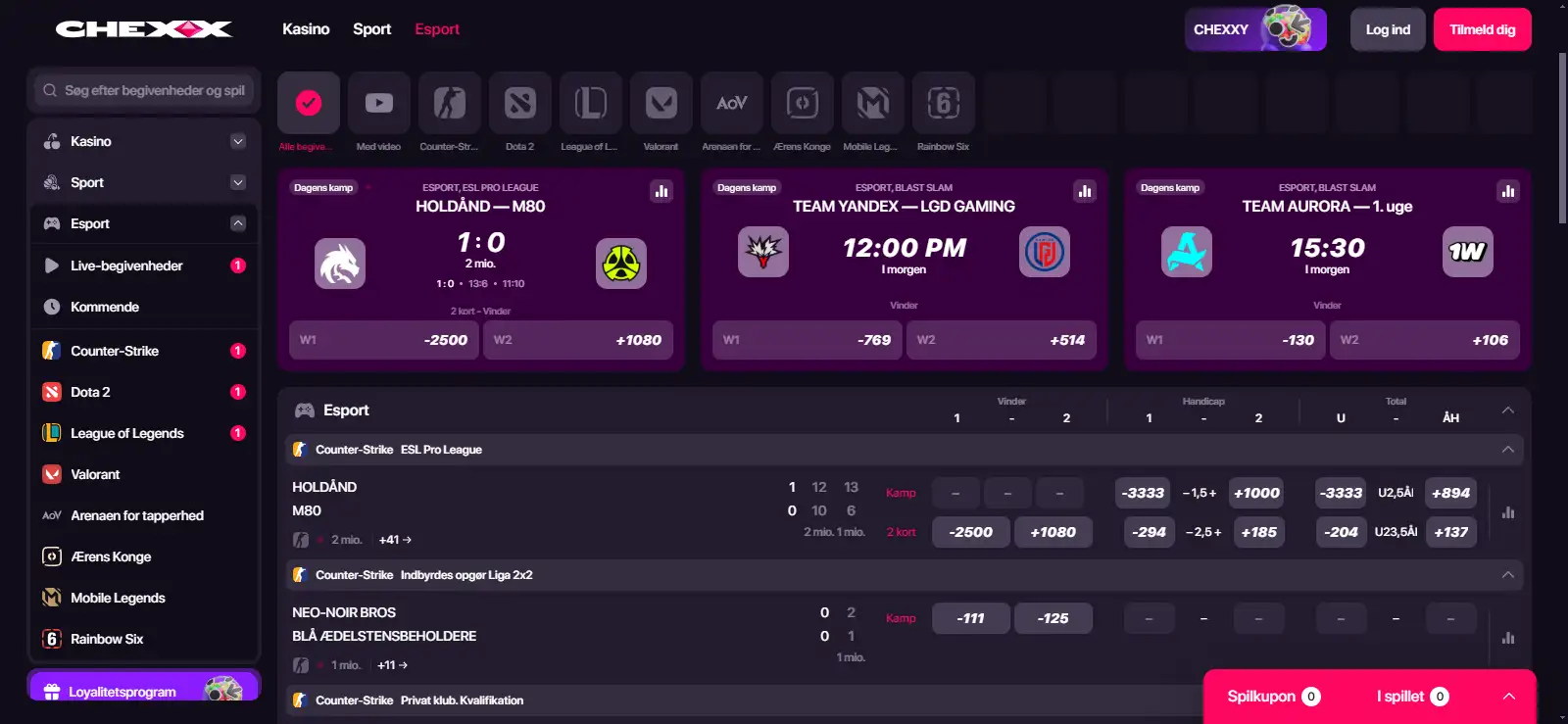This screenshot has height=724, width=1568.
Task: Expand the Spilkupon bet slip panel
Action: pos(1509,697)
